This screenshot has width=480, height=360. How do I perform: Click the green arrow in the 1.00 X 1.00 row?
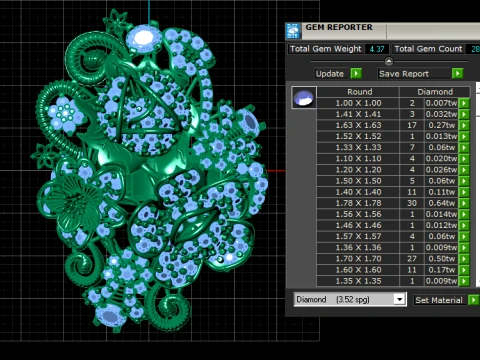(x=464, y=103)
